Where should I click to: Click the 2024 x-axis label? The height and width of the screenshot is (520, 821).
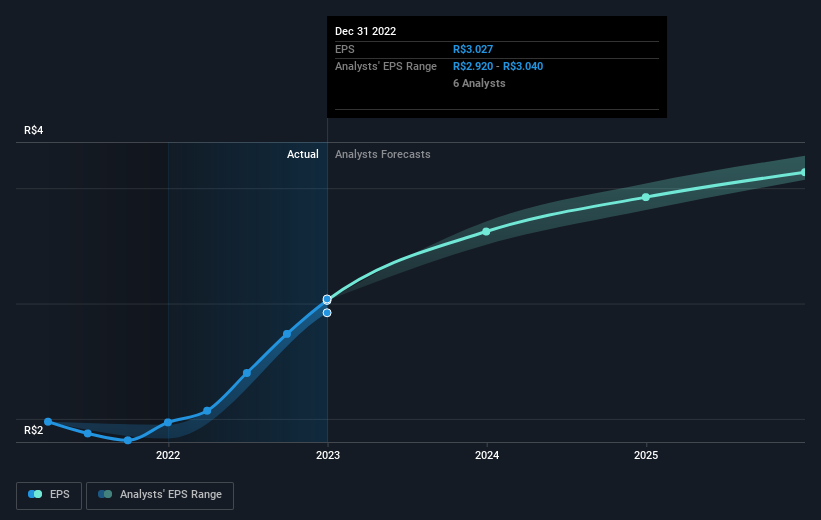[x=487, y=456]
